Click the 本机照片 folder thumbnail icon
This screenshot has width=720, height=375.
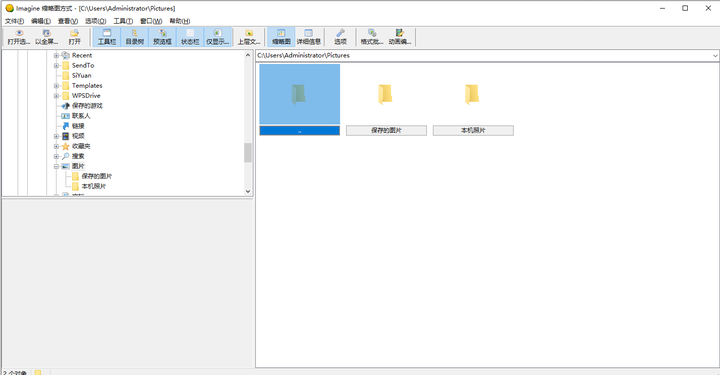(472, 95)
